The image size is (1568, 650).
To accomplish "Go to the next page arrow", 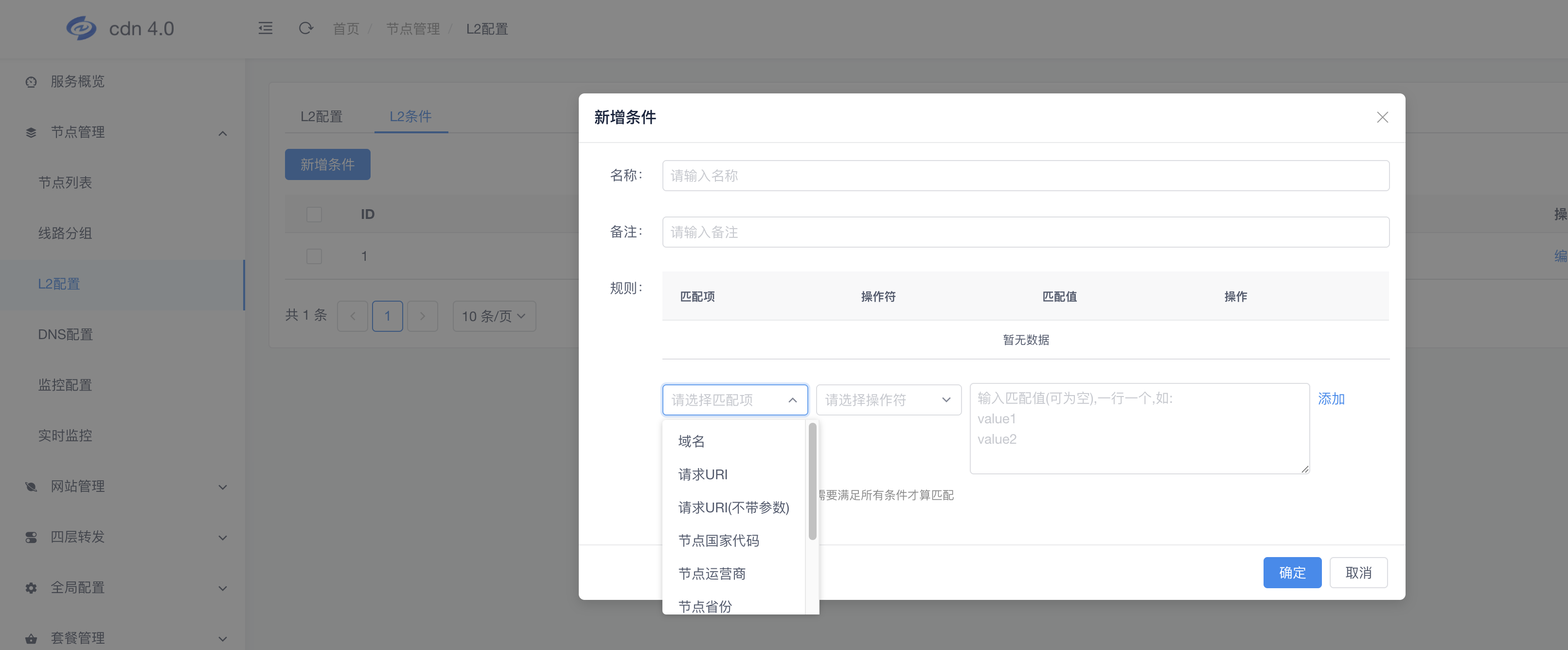I will click(423, 316).
